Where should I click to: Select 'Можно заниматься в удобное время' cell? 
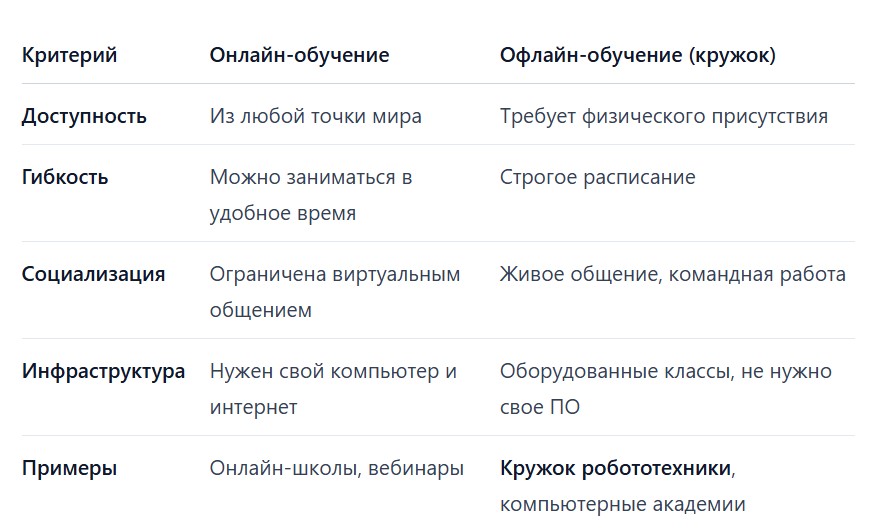pyautogui.click(x=311, y=195)
